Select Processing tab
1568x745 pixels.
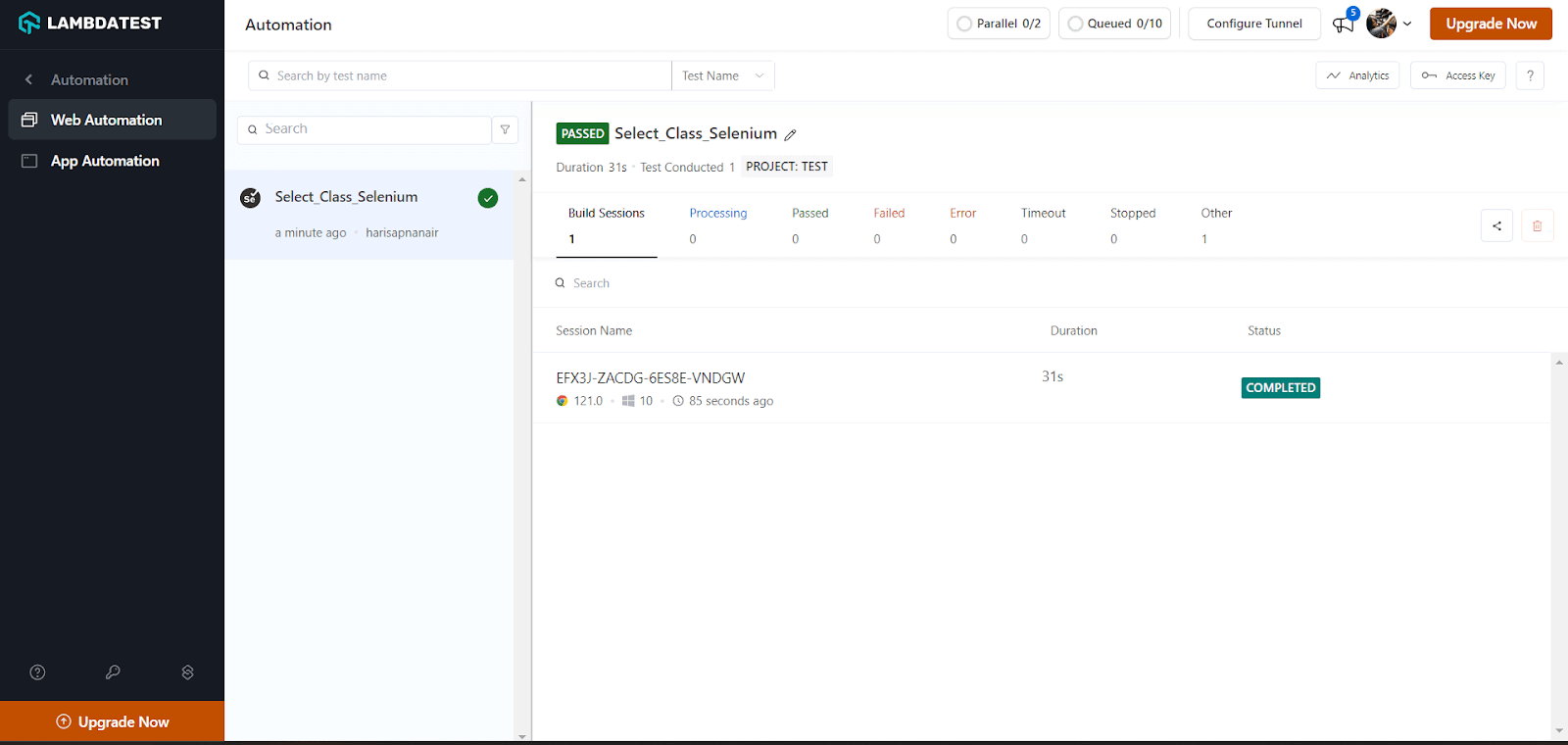pyautogui.click(x=717, y=225)
